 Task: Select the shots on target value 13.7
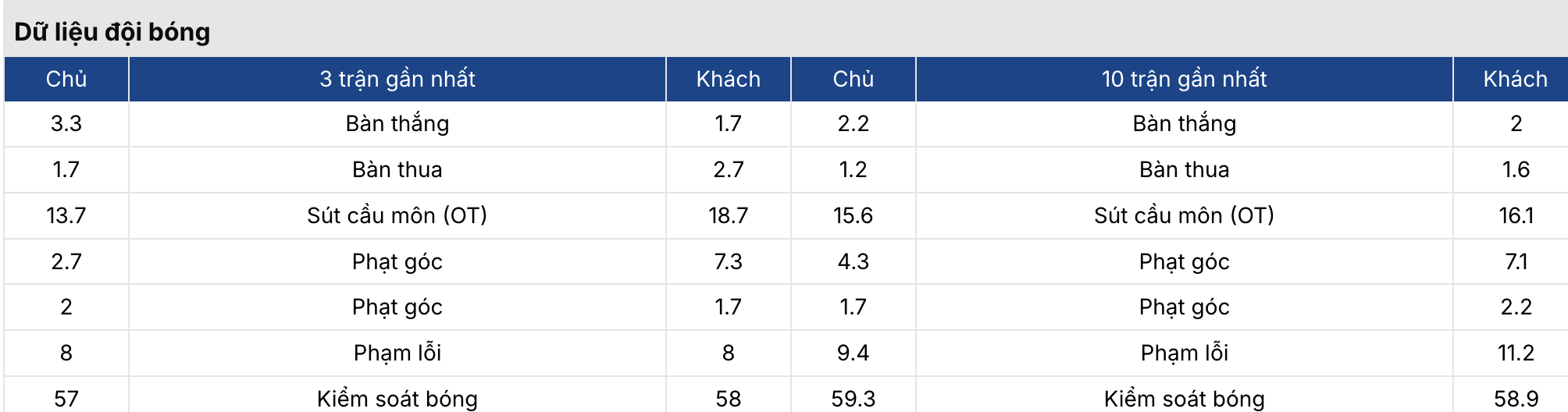click(66, 215)
